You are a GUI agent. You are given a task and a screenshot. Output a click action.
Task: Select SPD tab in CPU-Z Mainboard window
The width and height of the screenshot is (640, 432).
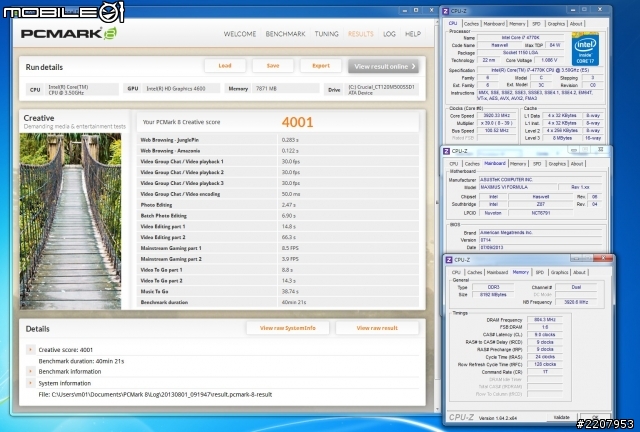(x=537, y=164)
